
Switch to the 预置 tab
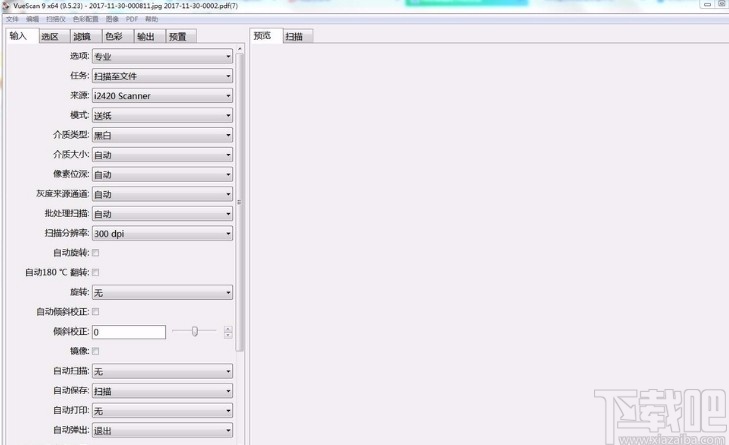[x=181, y=36]
